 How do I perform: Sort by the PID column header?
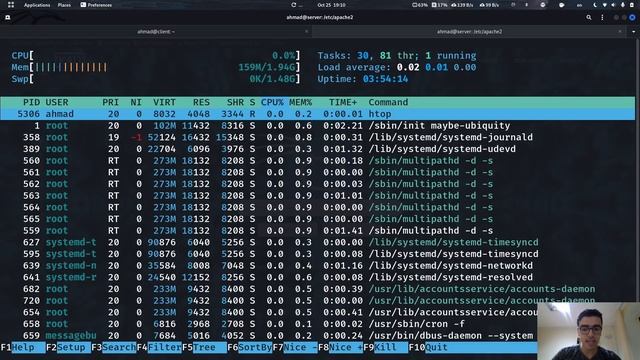pos(31,102)
